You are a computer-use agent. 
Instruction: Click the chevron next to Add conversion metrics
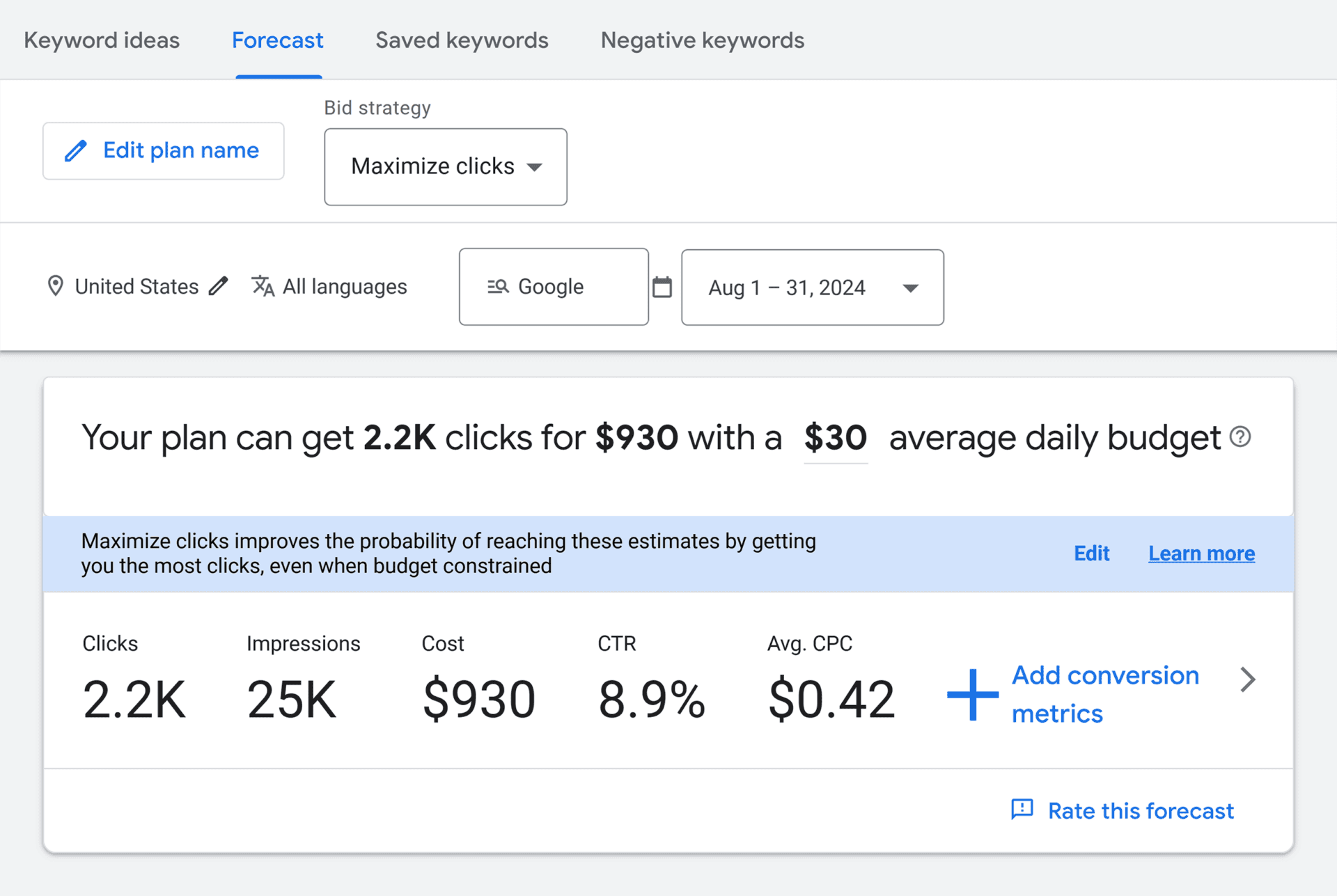pos(1248,679)
